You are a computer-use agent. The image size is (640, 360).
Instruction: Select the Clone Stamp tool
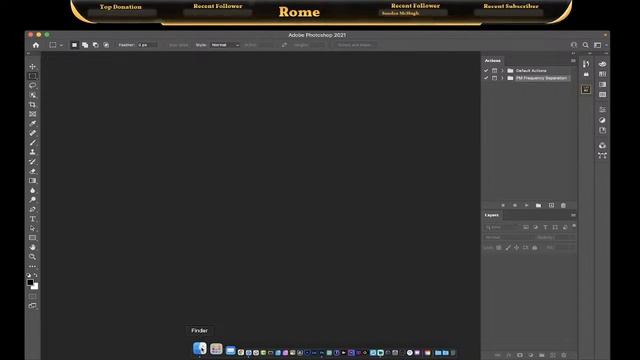click(x=33, y=152)
